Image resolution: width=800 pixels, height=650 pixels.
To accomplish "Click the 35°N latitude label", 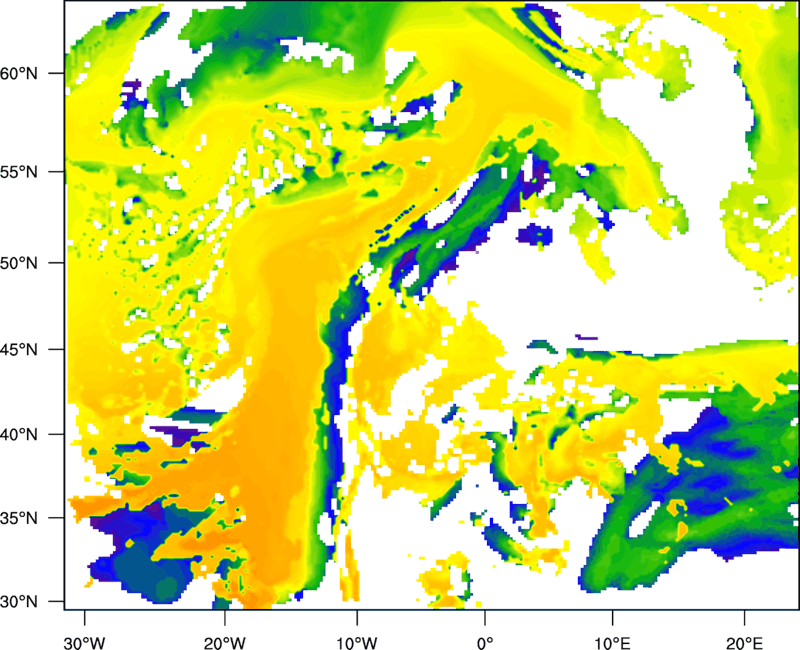I will (19, 518).
